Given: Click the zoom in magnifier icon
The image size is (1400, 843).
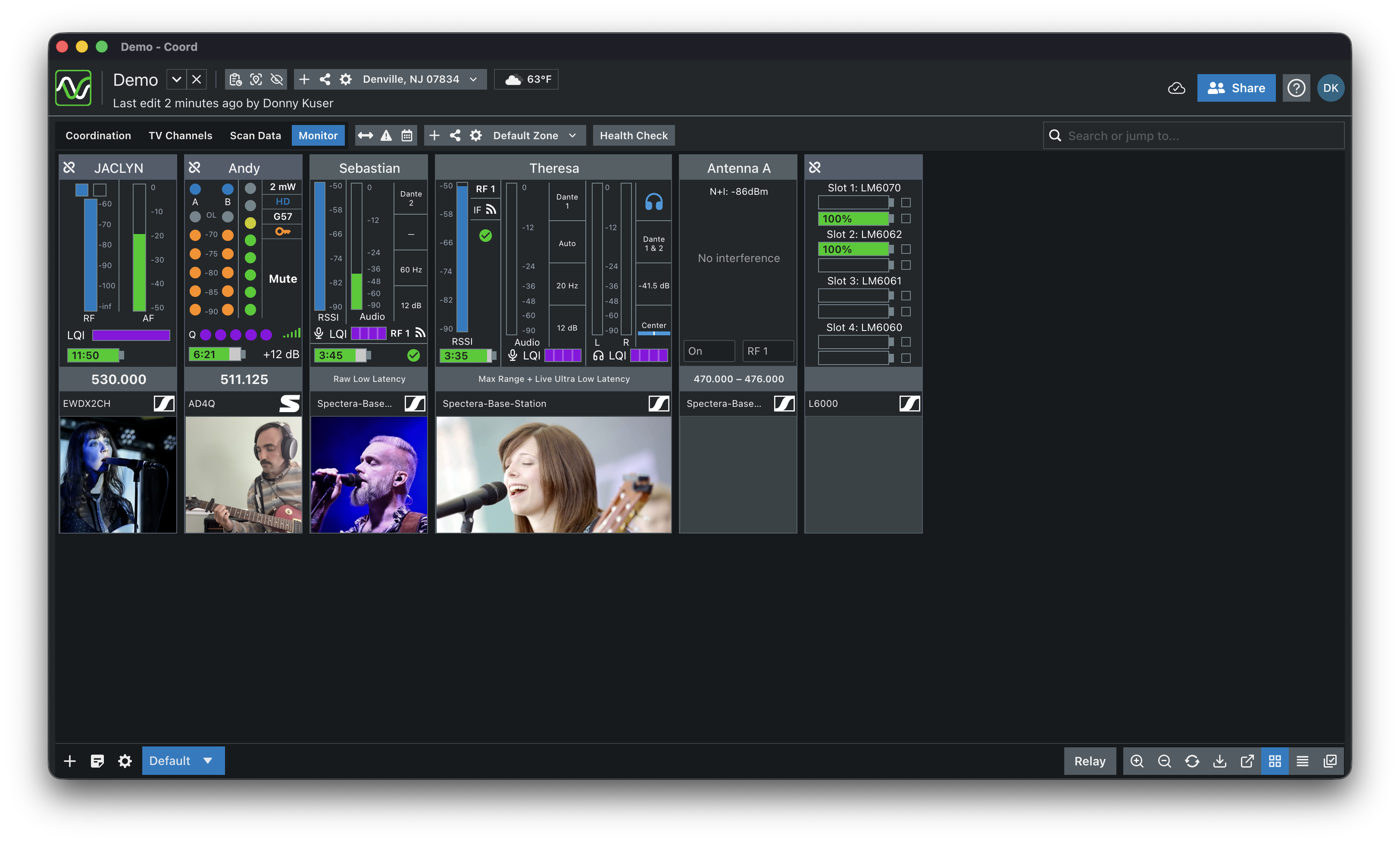Looking at the screenshot, I should 1137,761.
